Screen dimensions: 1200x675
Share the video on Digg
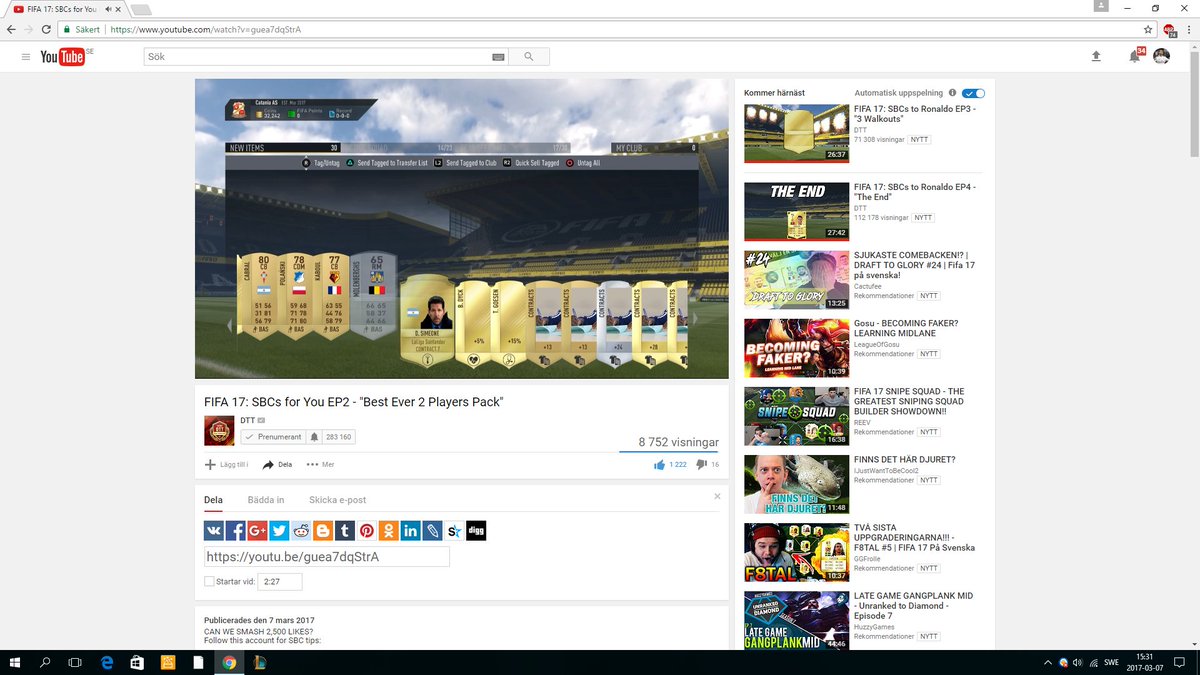point(476,531)
